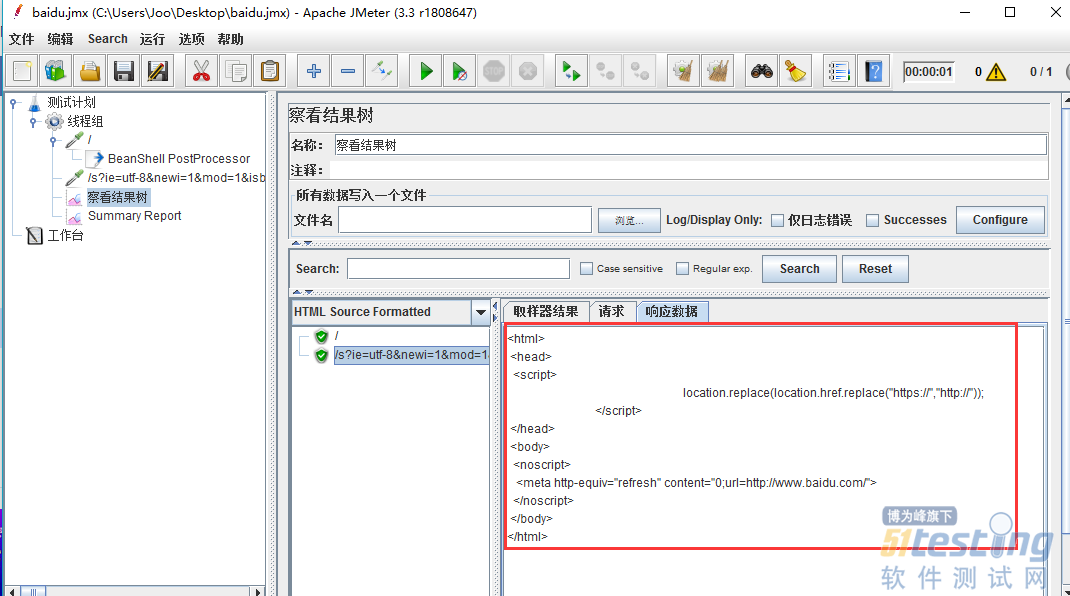Collapse all with the minus icon

(x=348, y=71)
